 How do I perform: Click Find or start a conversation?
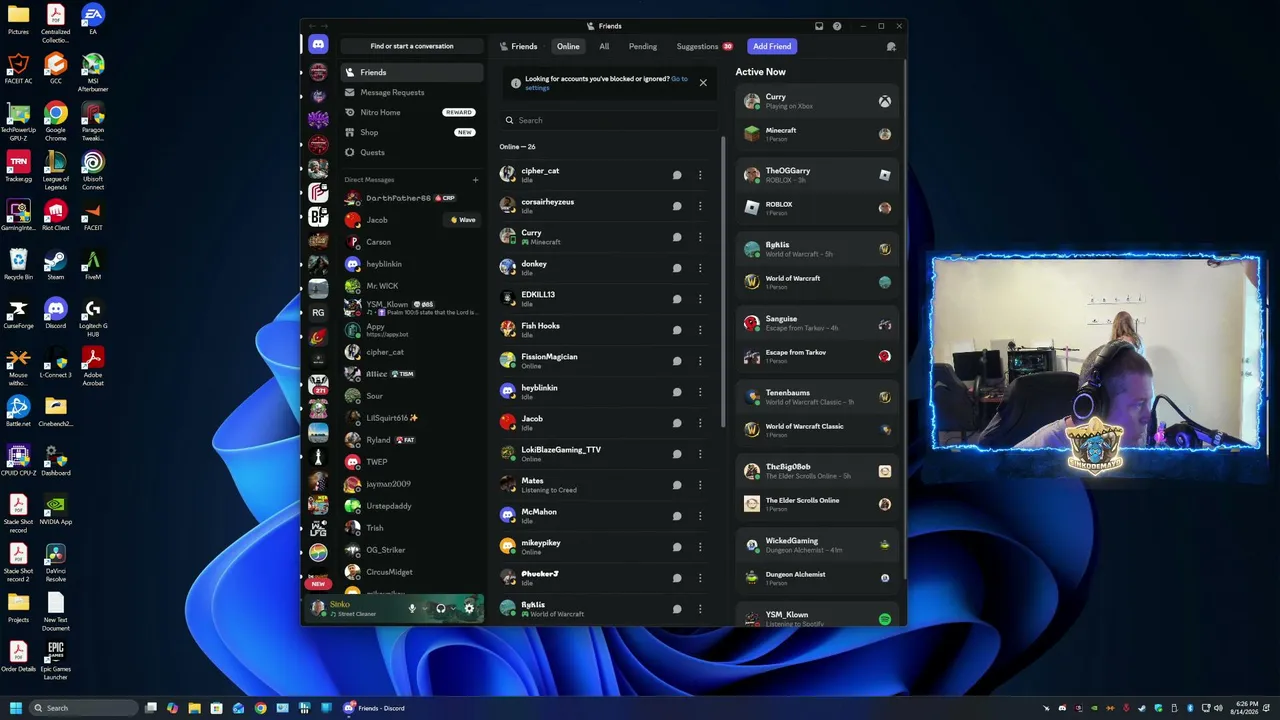click(412, 46)
